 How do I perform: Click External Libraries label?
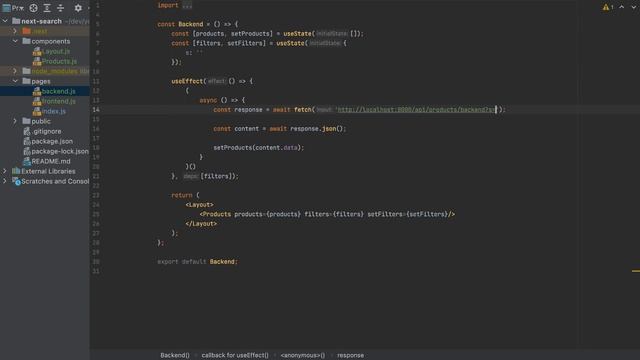[48, 171]
